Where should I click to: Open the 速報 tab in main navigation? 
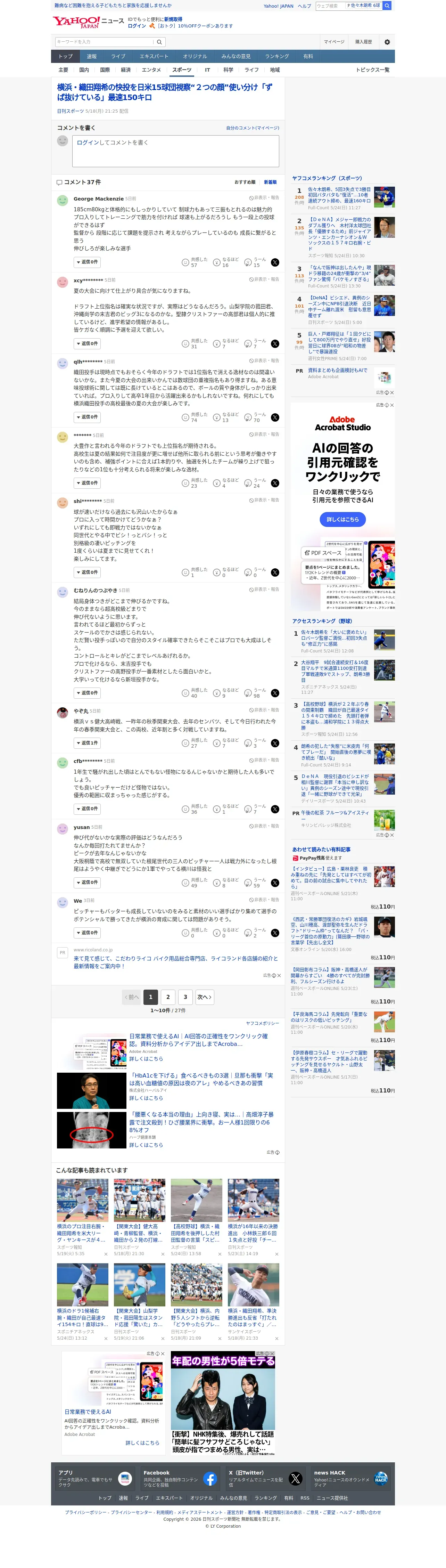91,57
